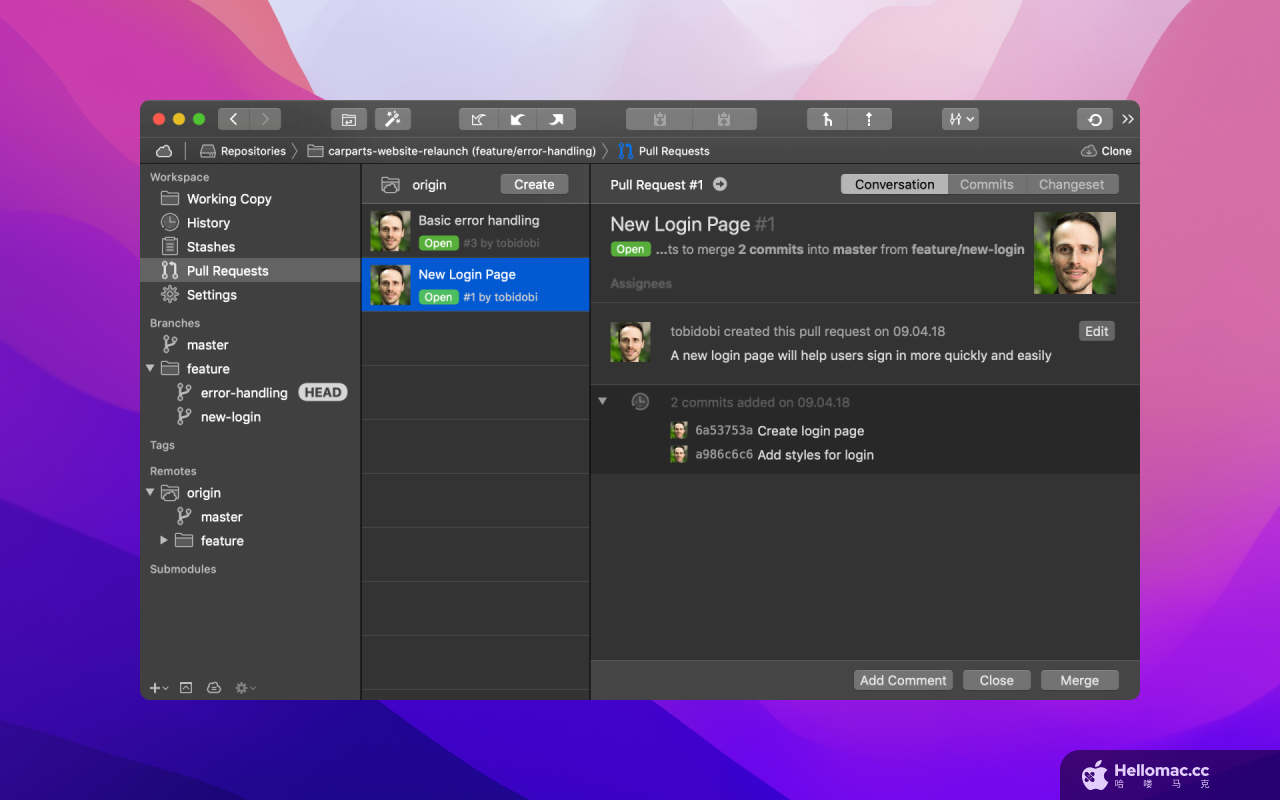Screen dimensions: 1280x800
Task: Click the cloud icon at sidebar bottom
Action: tap(214, 688)
